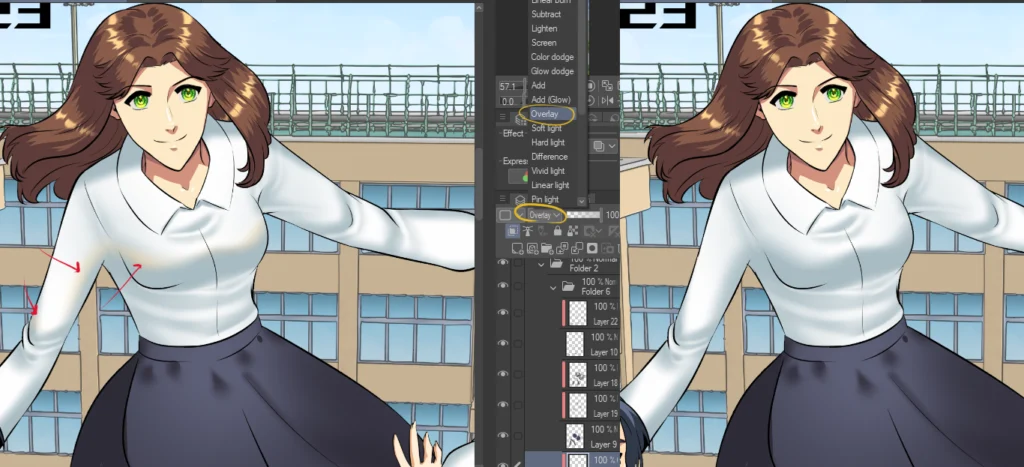The image size is (1024, 467).
Task: Collapse Folder 6 in layer list
Action: 553,287
